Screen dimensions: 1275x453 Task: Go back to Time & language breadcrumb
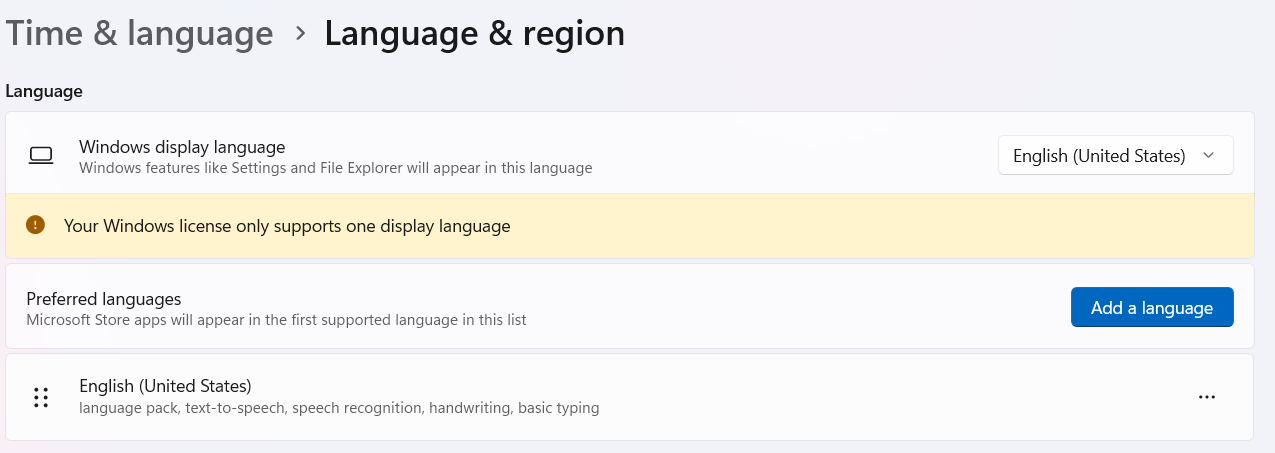139,34
